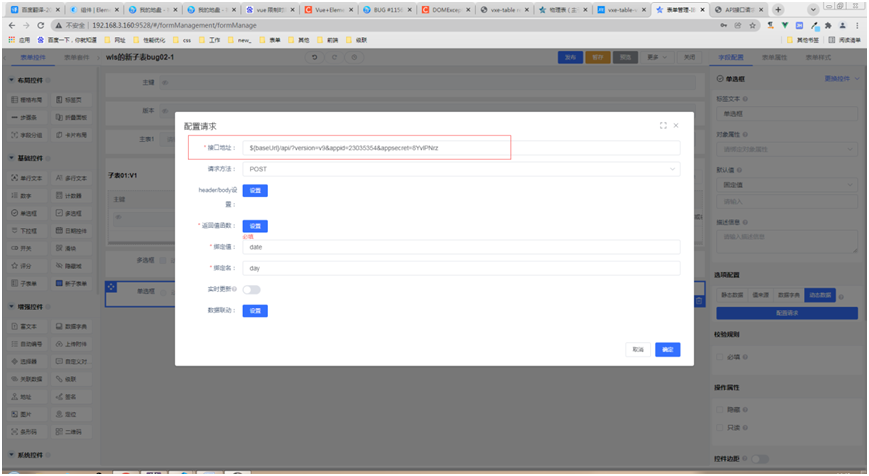Click the info icon next to 实时更新

click(234, 289)
